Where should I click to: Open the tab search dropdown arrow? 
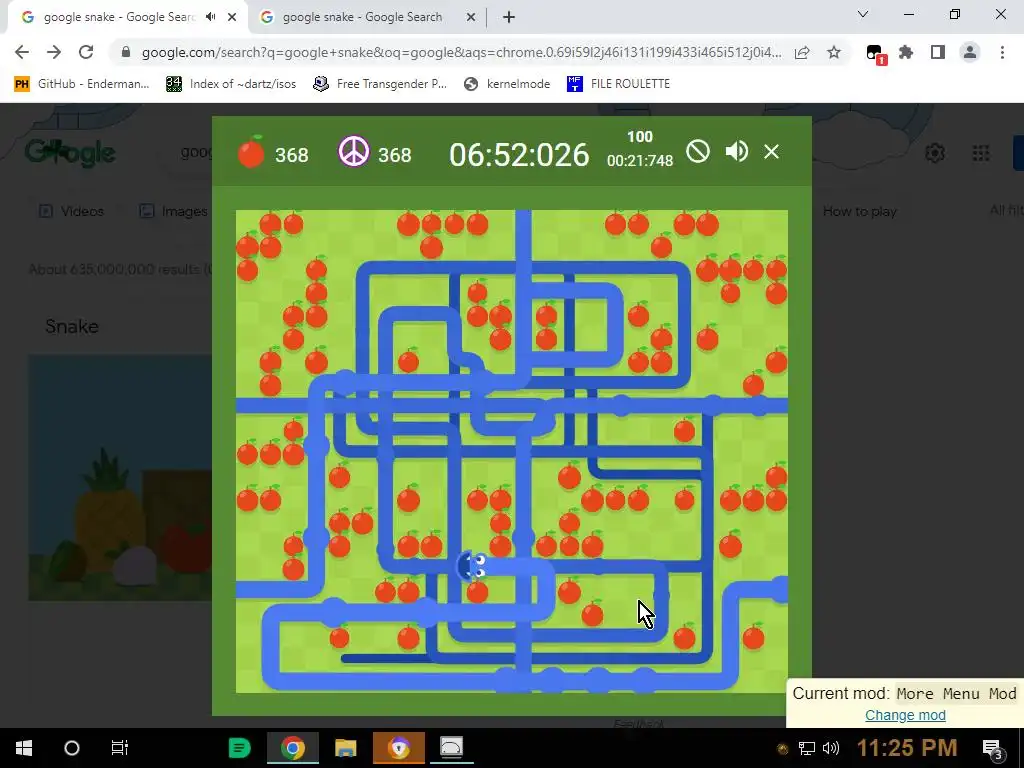(x=863, y=14)
